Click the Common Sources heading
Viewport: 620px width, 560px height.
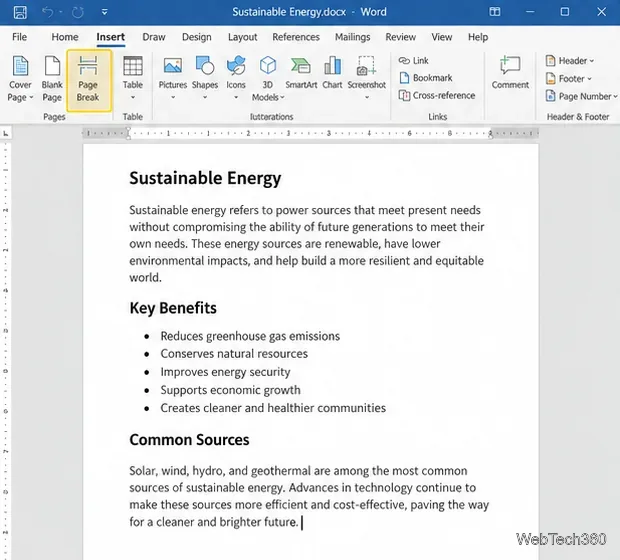pyautogui.click(x=189, y=440)
